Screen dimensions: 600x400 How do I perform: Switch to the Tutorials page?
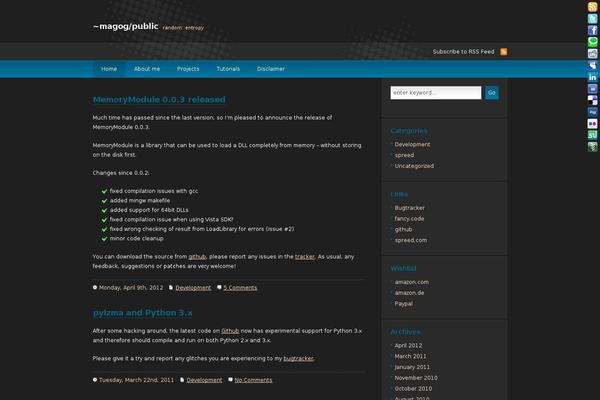(x=228, y=69)
